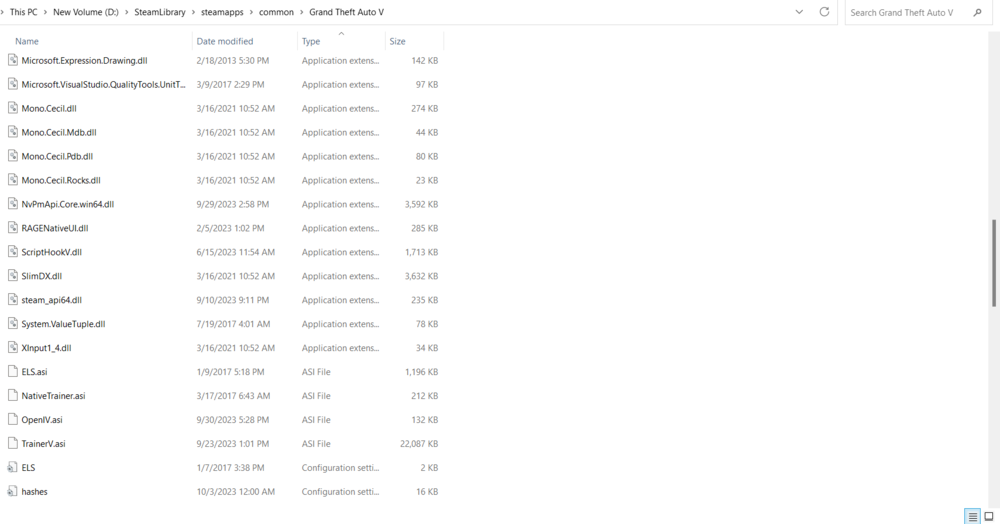The image size is (1000, 524).
Task: Click the 3,632 KB size value
Action: click(x=421, y=276)
